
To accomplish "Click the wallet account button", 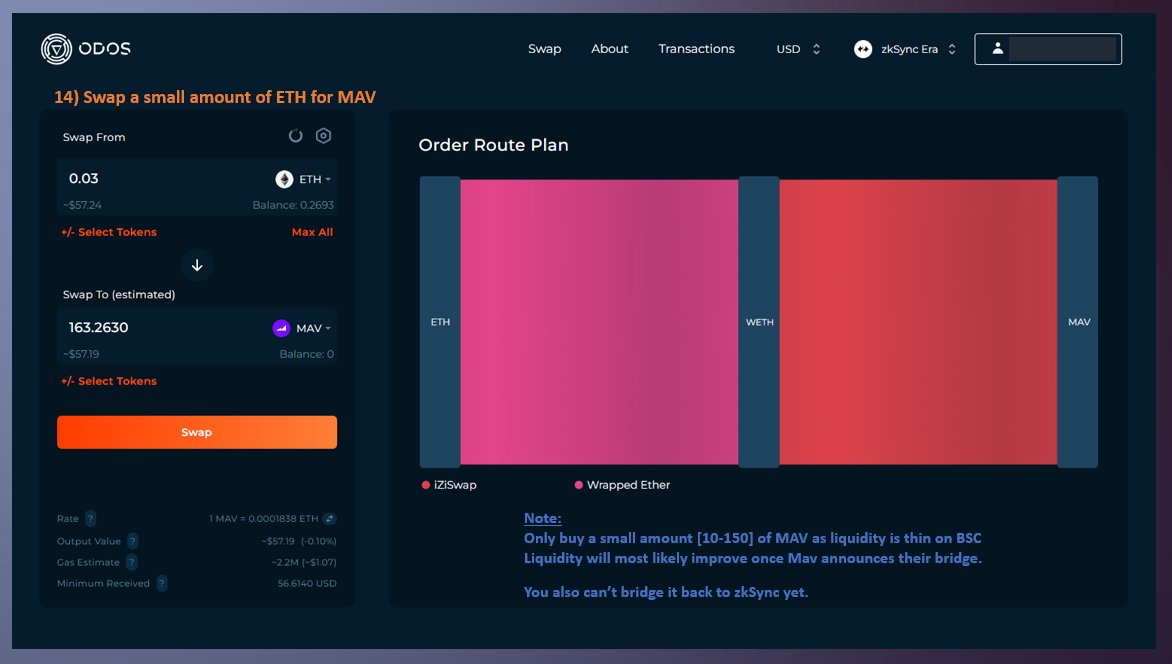I will point(1048,49).
